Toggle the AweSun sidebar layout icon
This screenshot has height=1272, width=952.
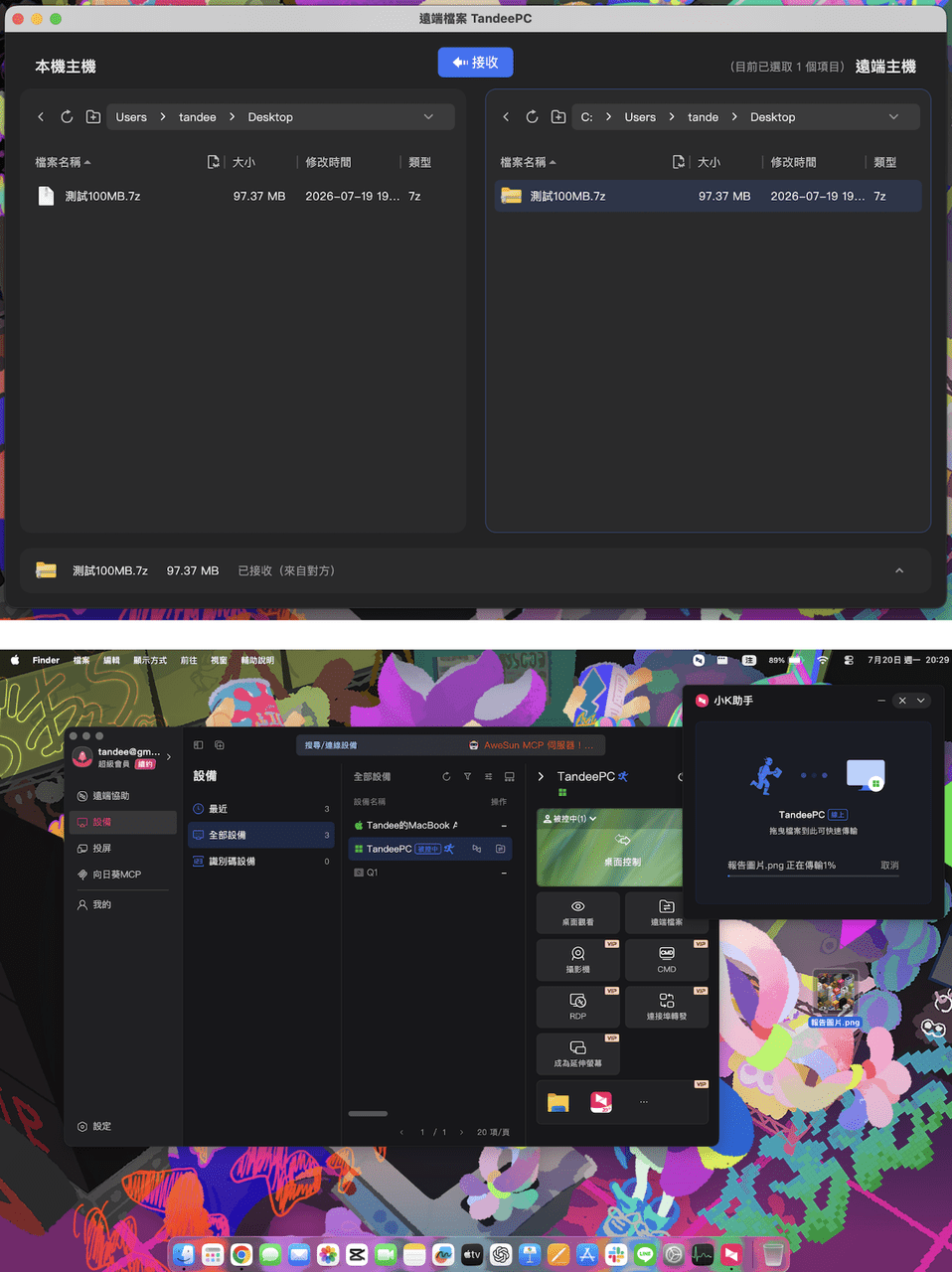click(199, 744)
